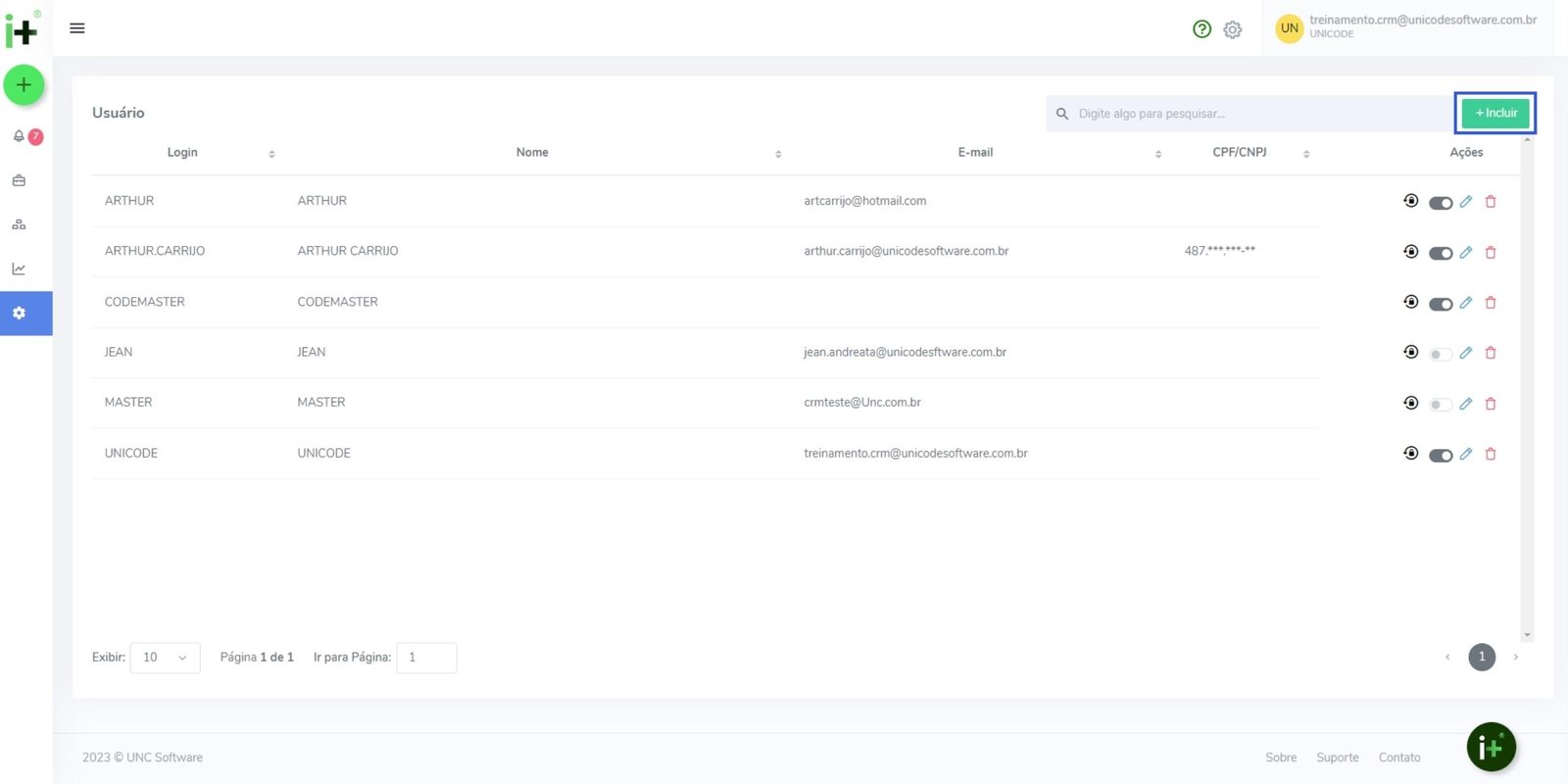1568x784 pixels.
Task: Click the permissions icon for JEAN
Action: point(1410,352)
